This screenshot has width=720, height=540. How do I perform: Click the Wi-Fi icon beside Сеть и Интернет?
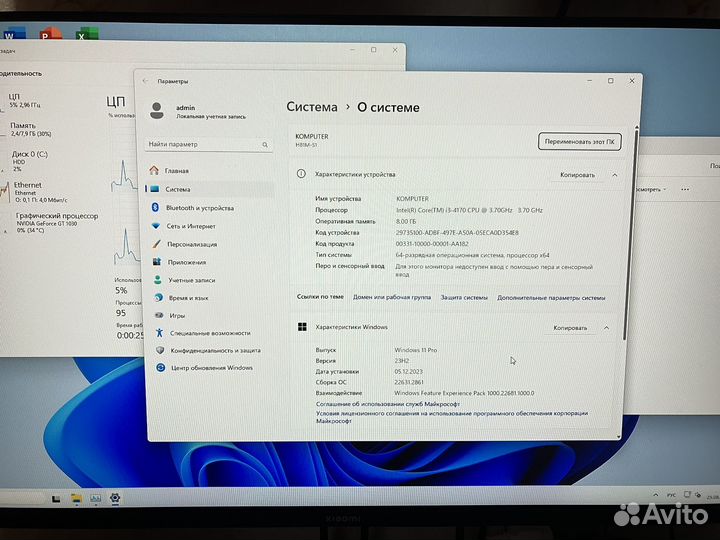pos(156,226)
